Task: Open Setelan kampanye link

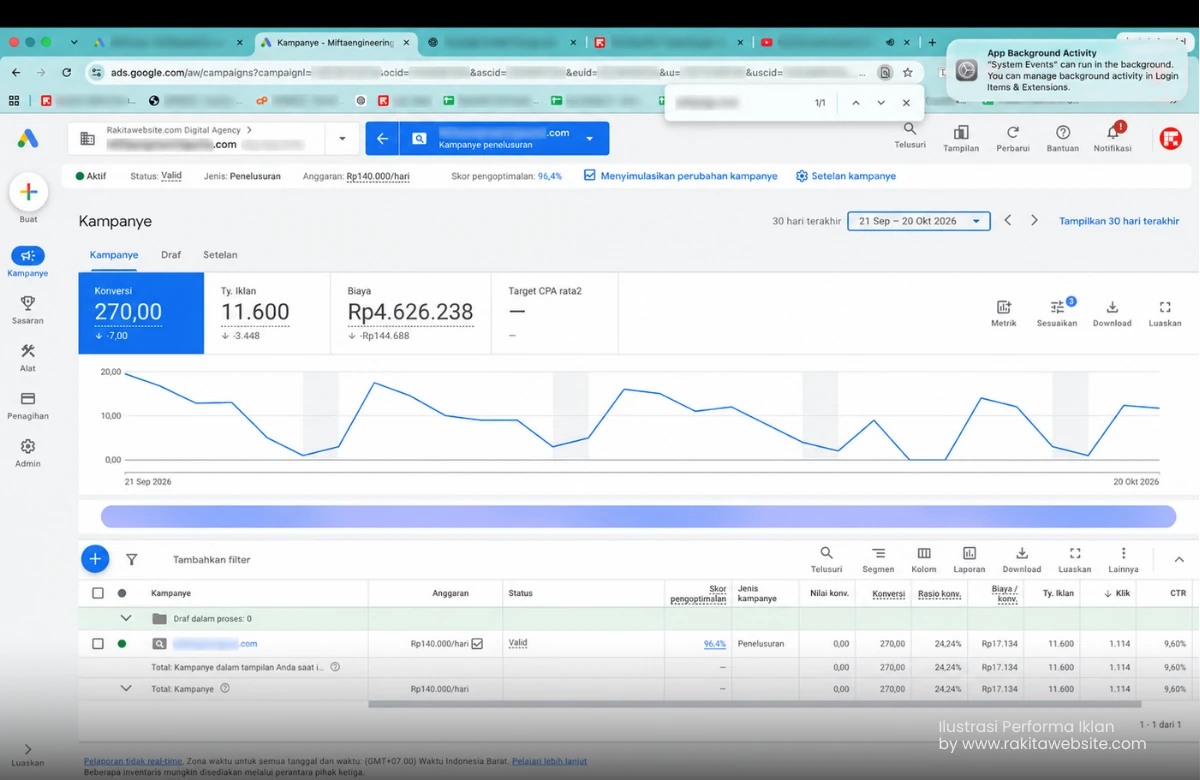Action: click(846, 176)
